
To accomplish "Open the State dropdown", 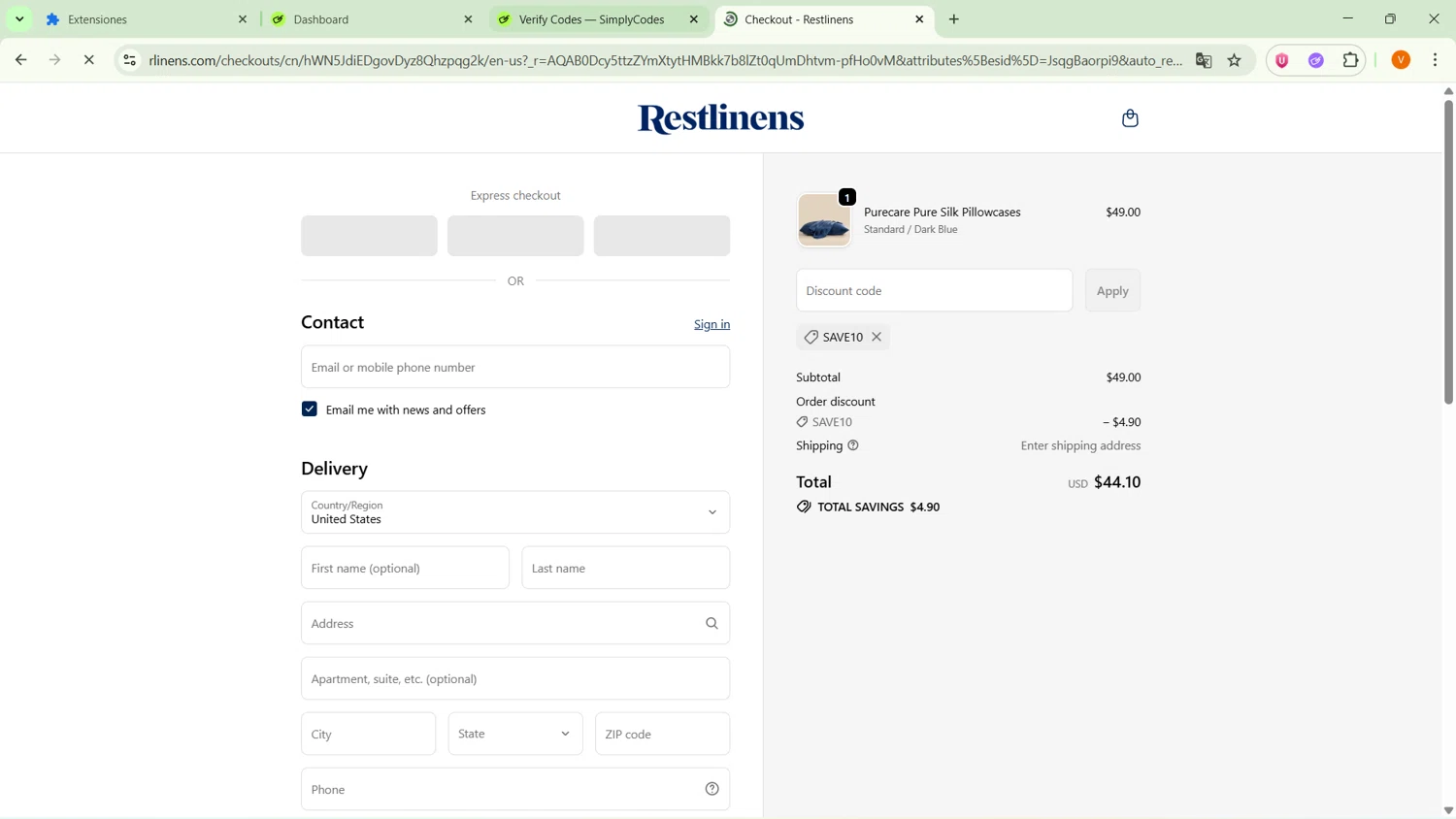I will point(515,735).
